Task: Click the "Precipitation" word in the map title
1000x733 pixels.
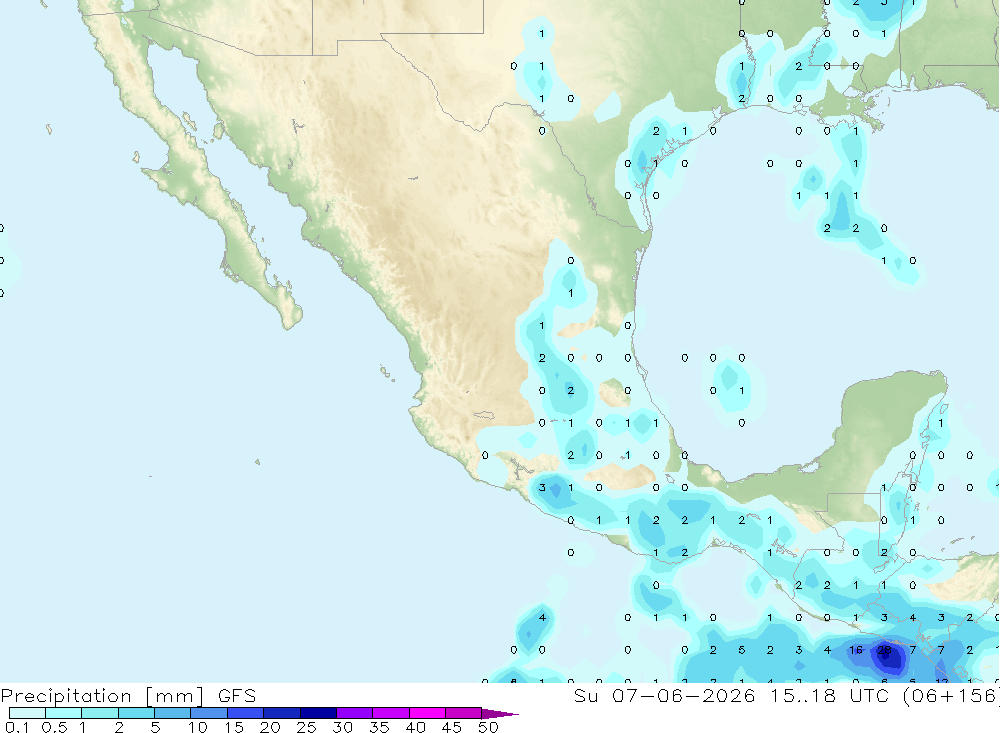Action: coord(66,696)
